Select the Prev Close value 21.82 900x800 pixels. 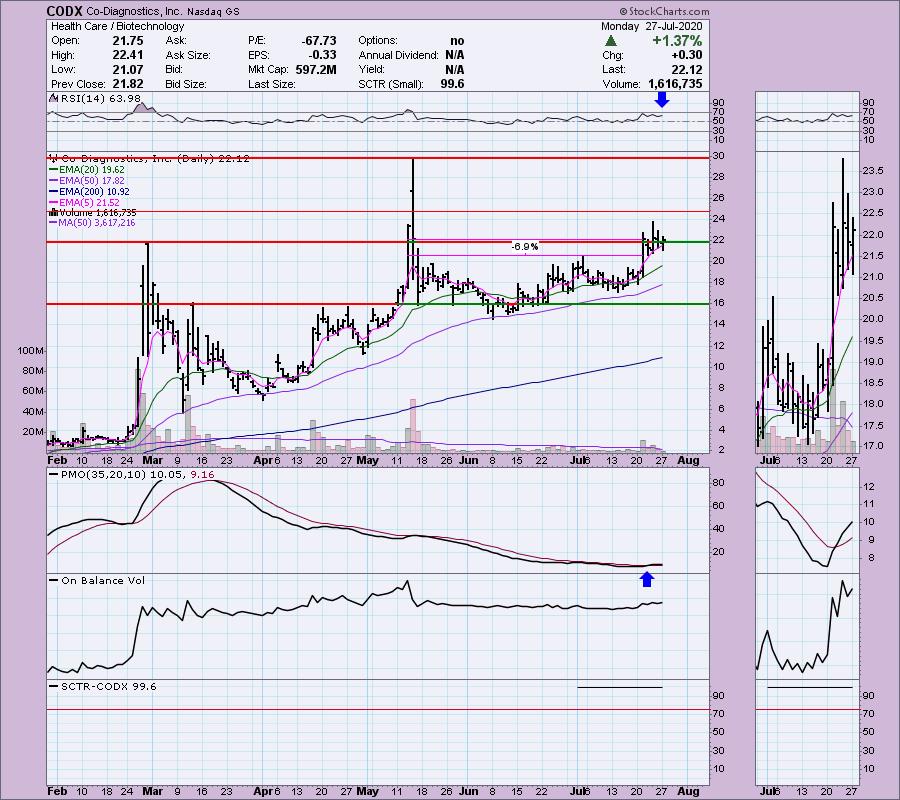[x=129, y=84]
